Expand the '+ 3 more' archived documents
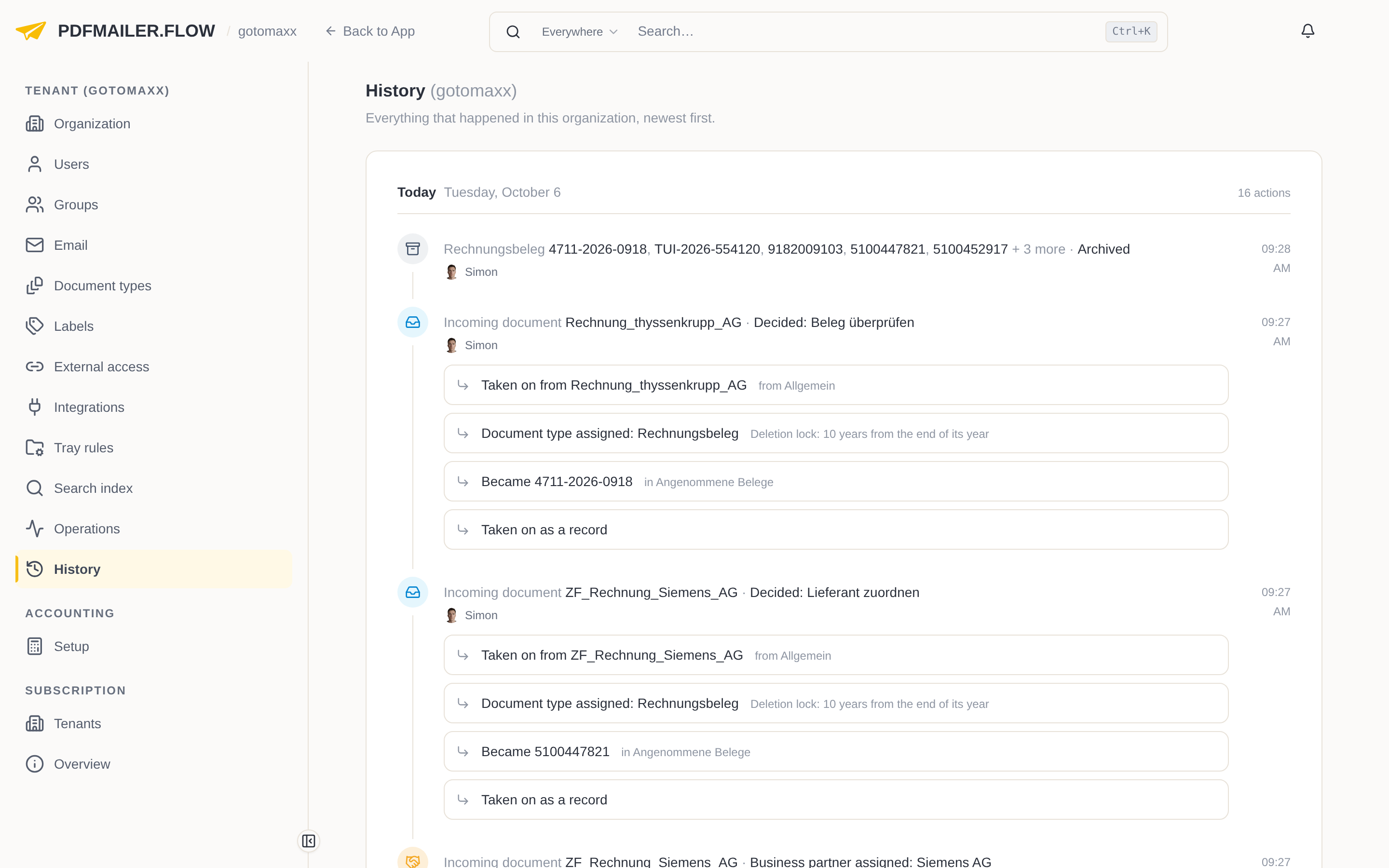Image resolution: width=1389 pixels, height=868 pixels. [1038, 249]
